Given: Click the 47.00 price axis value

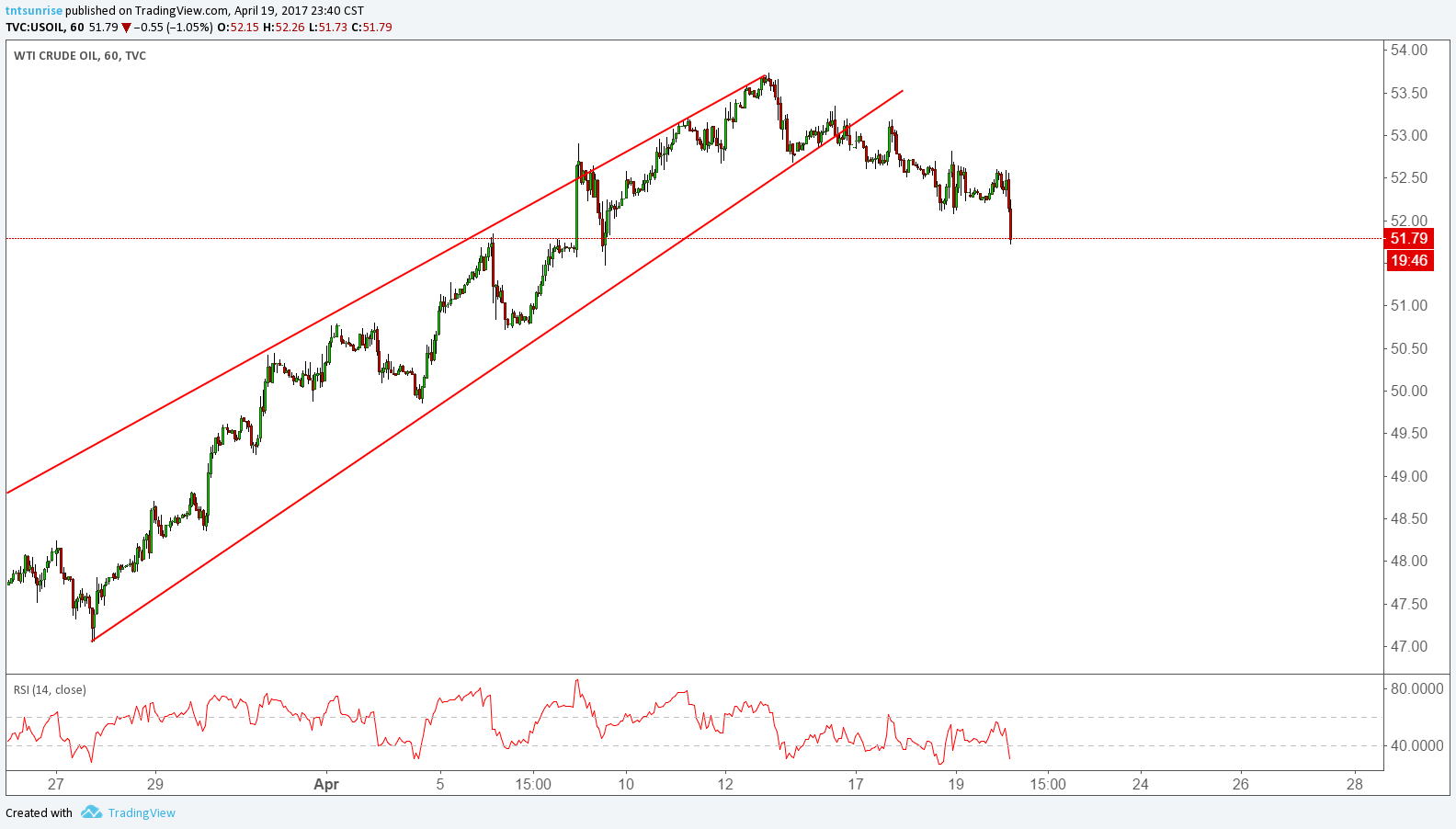Looking at the screenshot, I should 1409,646.
